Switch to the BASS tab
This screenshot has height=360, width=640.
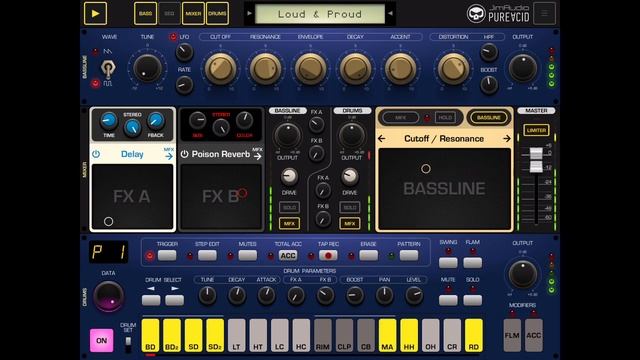coord(145,13)
